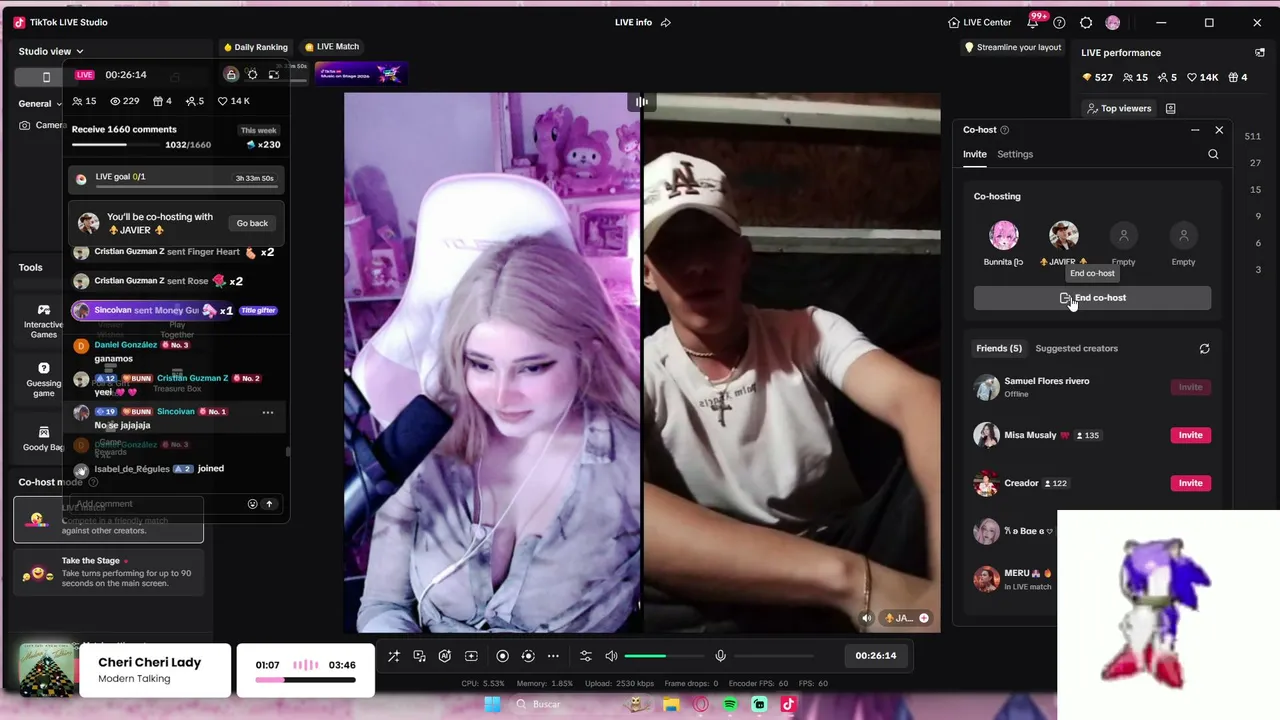Invite Misa Musaly to co-host

click(1190, 435)
